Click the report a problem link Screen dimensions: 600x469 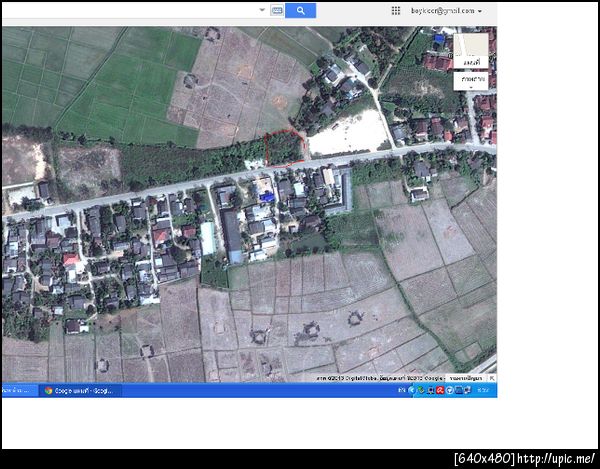(x=466, y=378)
